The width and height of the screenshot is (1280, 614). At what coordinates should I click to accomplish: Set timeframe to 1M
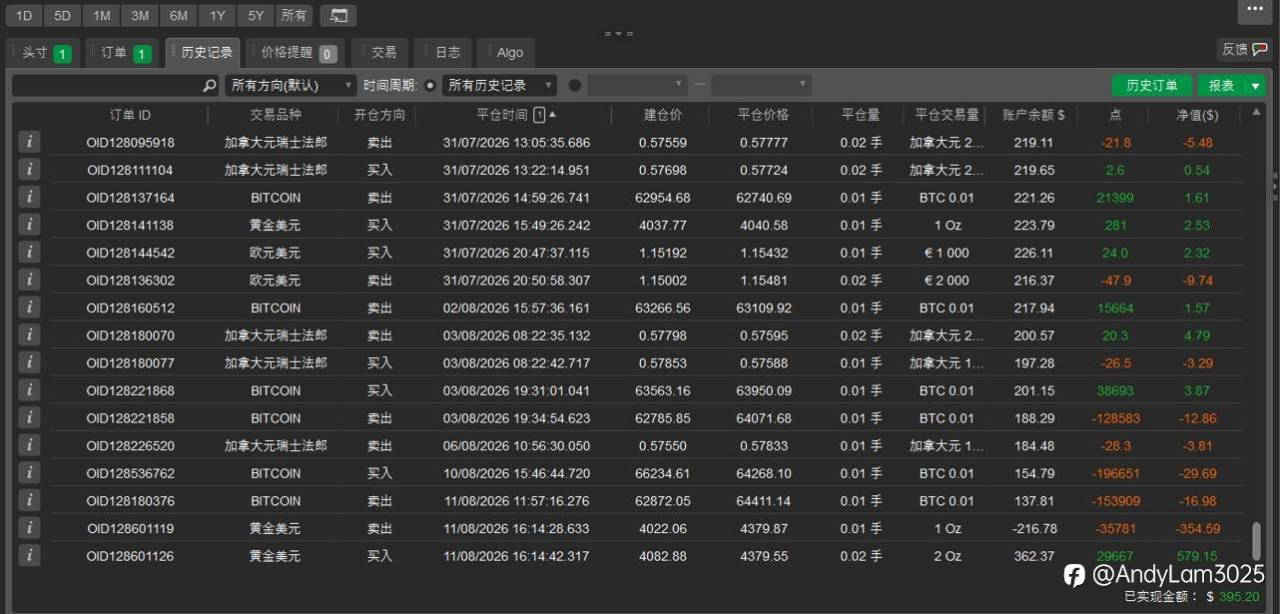[101, 15]
